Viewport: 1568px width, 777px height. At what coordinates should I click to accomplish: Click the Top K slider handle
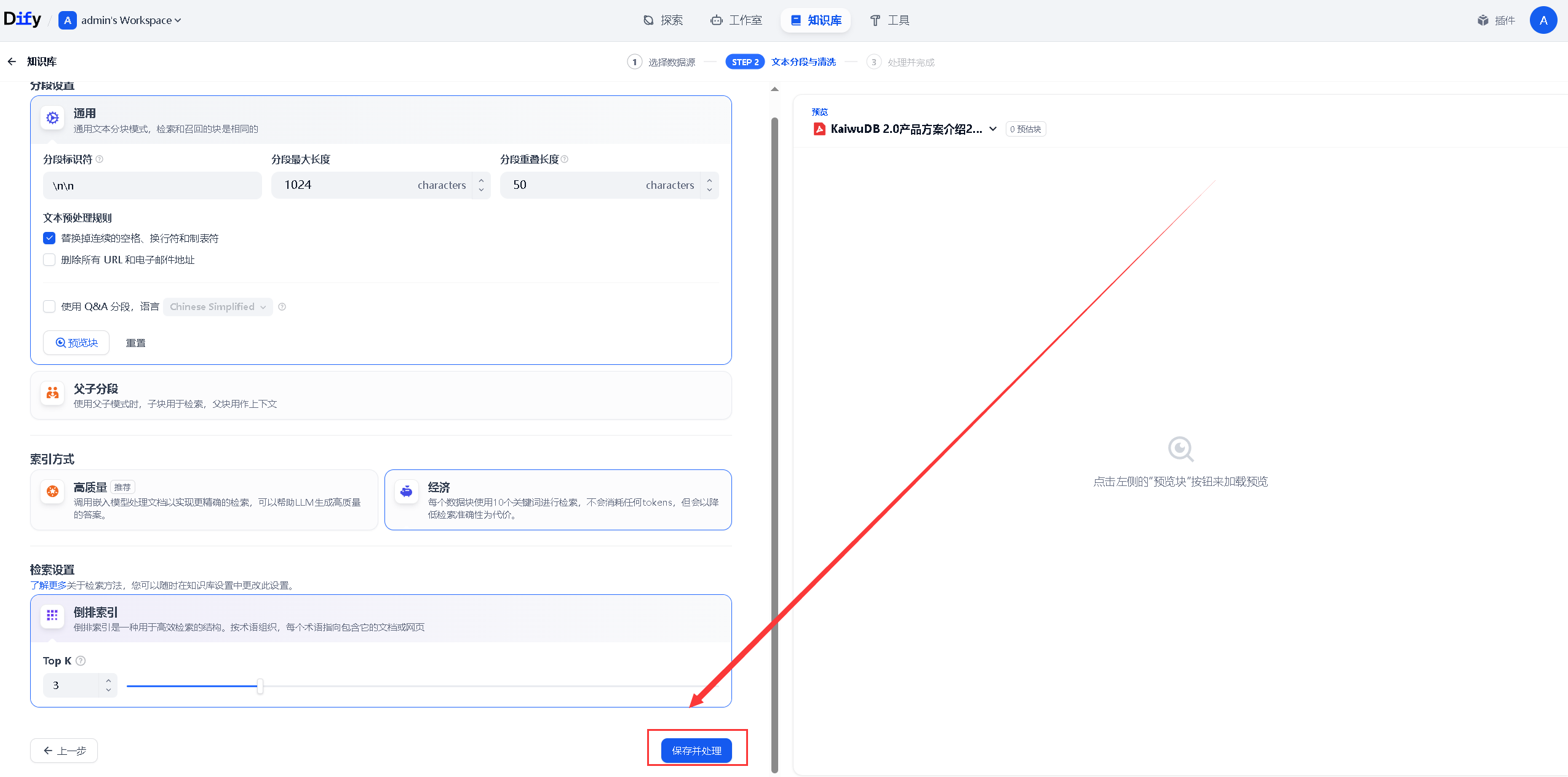click(260, 686)
